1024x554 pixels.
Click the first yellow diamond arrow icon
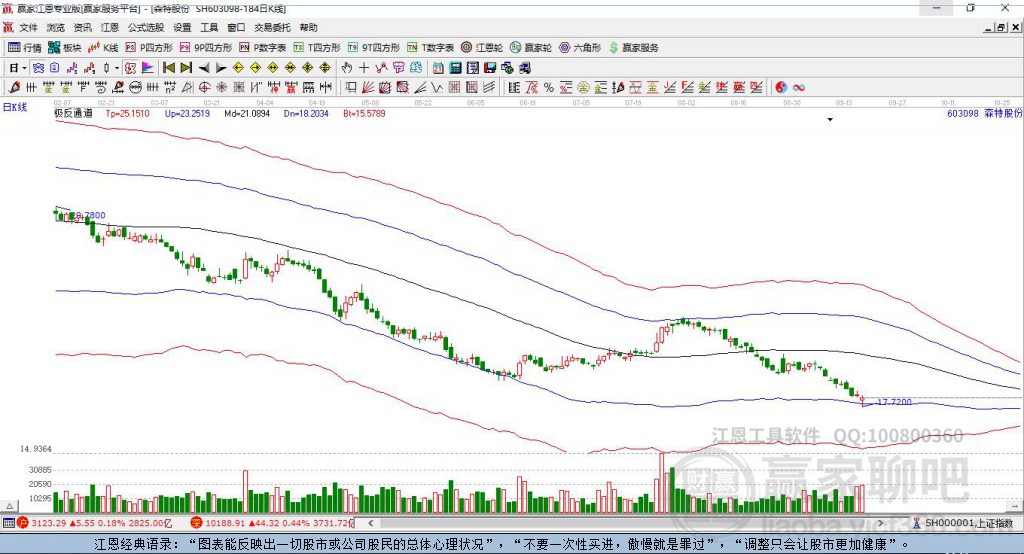coord(238,68)
